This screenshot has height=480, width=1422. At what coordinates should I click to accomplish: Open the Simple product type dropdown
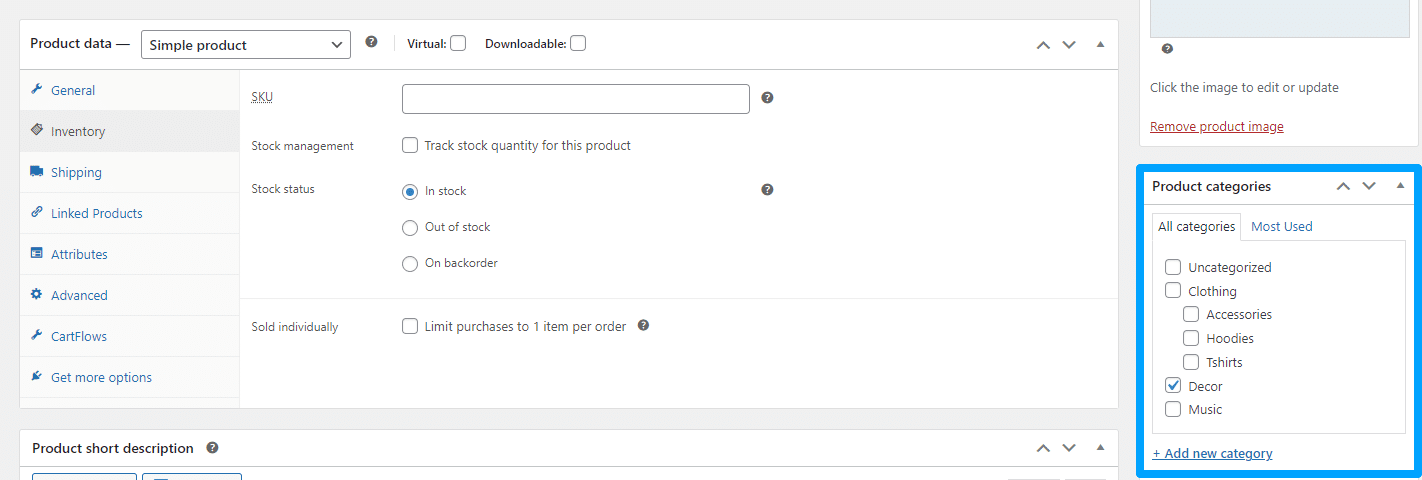246,45
